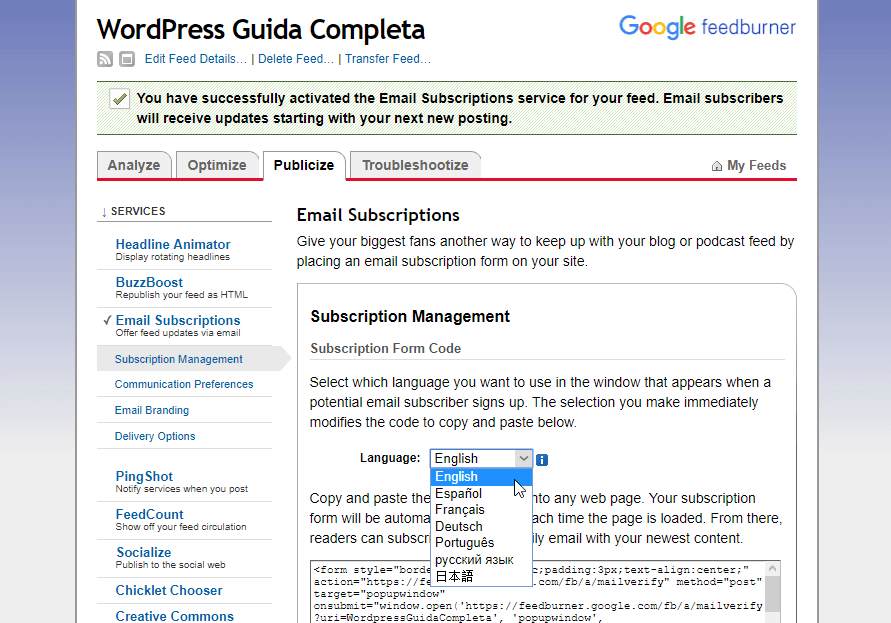Open Delivery Options in the sidebar
Image resolution: width=891 pixels, height=623 pixels.
pos(155,437)
